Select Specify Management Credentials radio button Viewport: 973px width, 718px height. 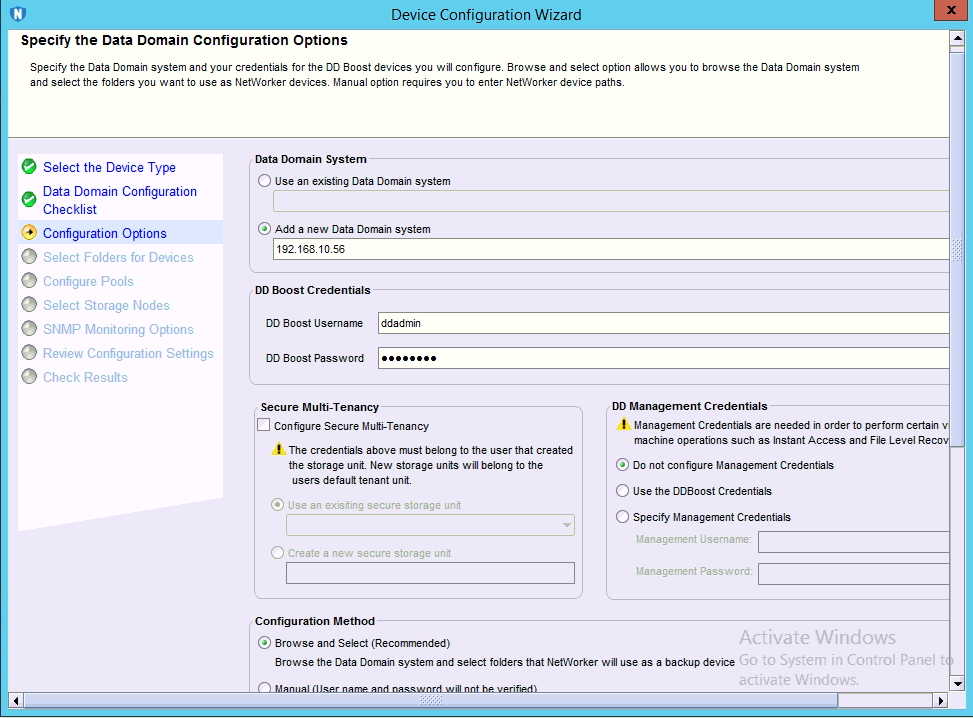click(623, 517)
